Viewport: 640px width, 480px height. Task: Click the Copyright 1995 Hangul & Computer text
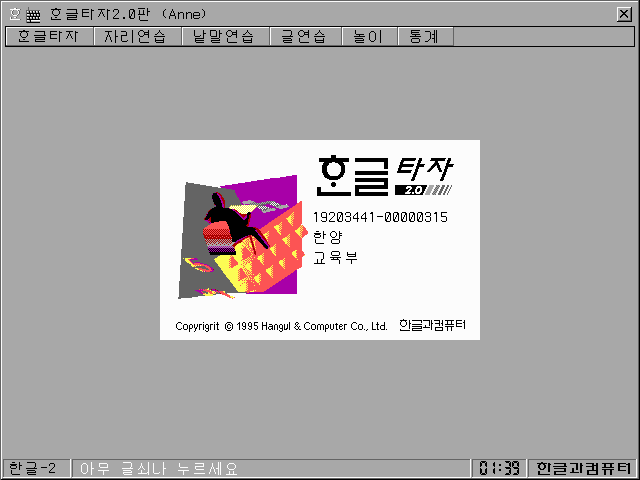pos(281,326)
